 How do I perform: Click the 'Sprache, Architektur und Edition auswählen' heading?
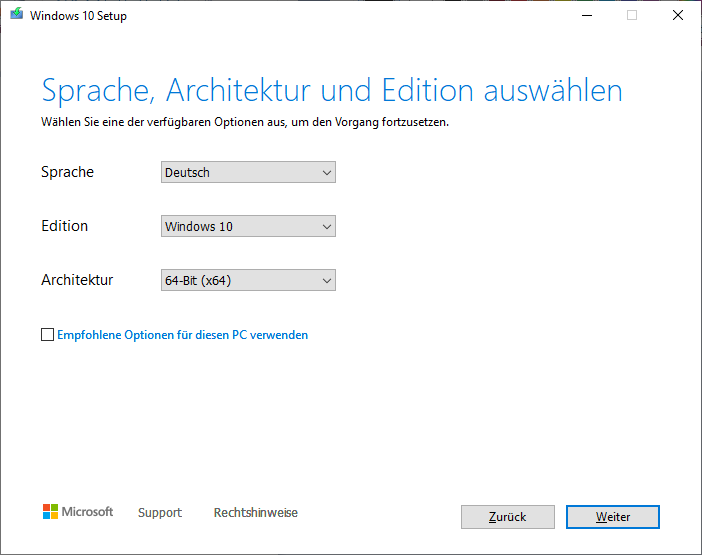point(331,90)
